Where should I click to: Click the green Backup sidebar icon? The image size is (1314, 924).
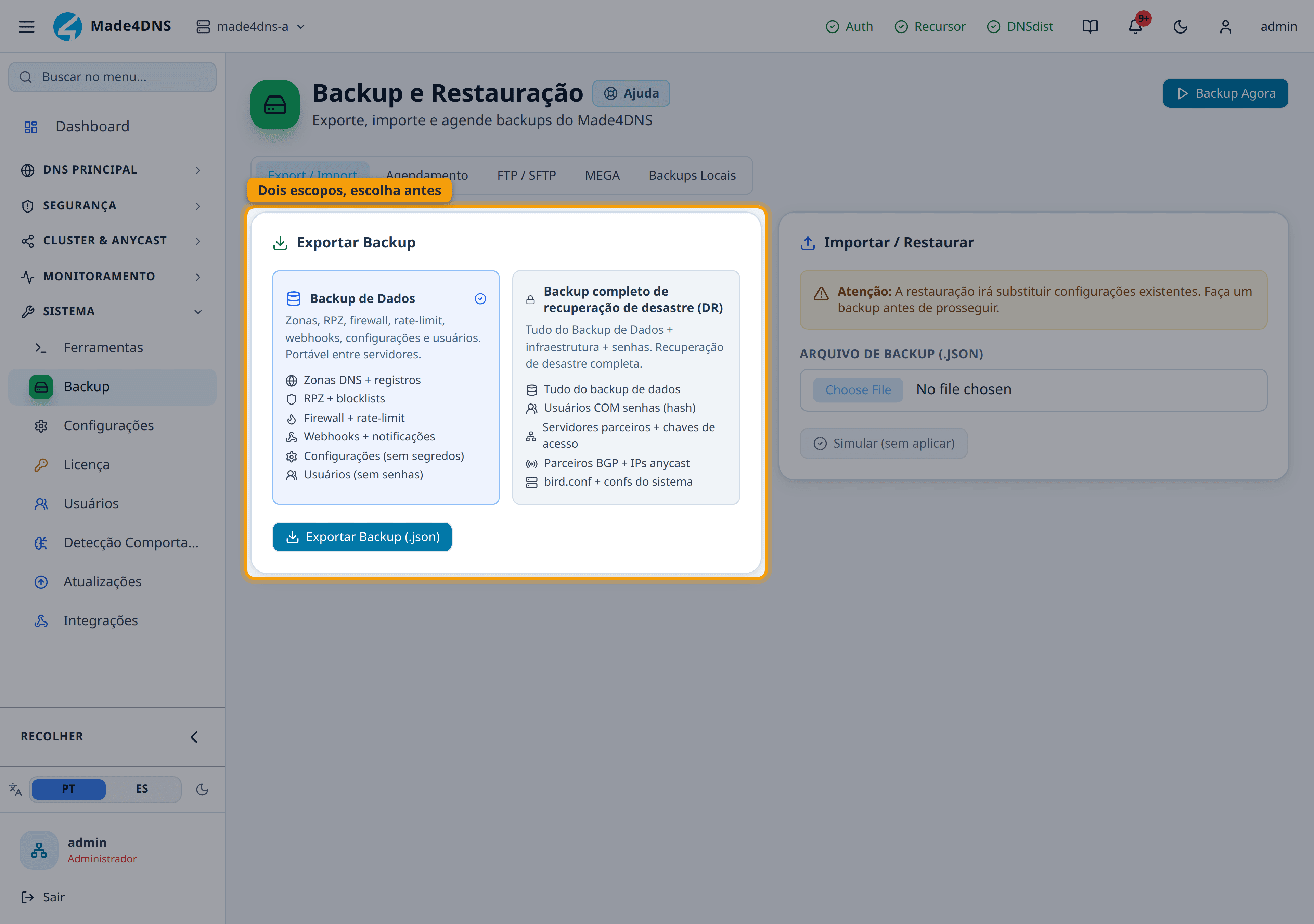coord(41,387)
